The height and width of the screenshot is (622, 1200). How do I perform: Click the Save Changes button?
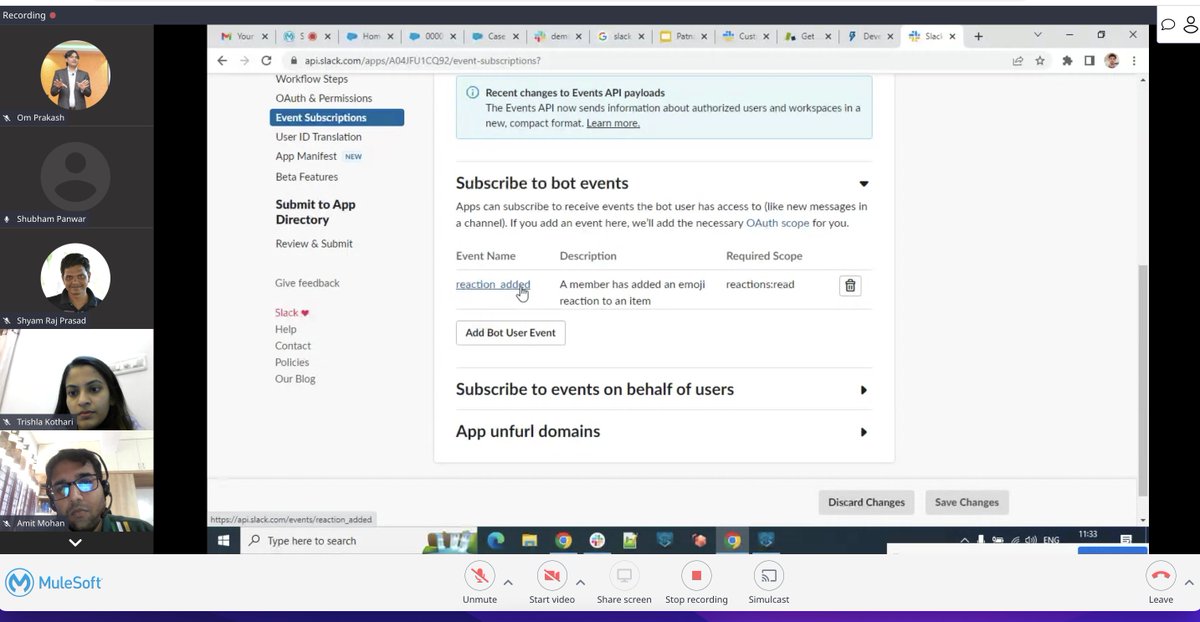tap(966, 502)
